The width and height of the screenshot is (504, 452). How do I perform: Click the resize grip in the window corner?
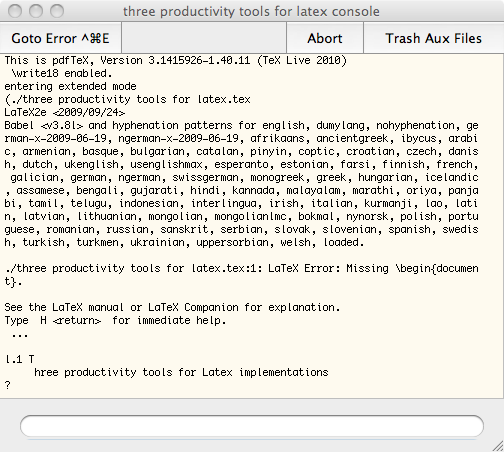coord(498,446)
